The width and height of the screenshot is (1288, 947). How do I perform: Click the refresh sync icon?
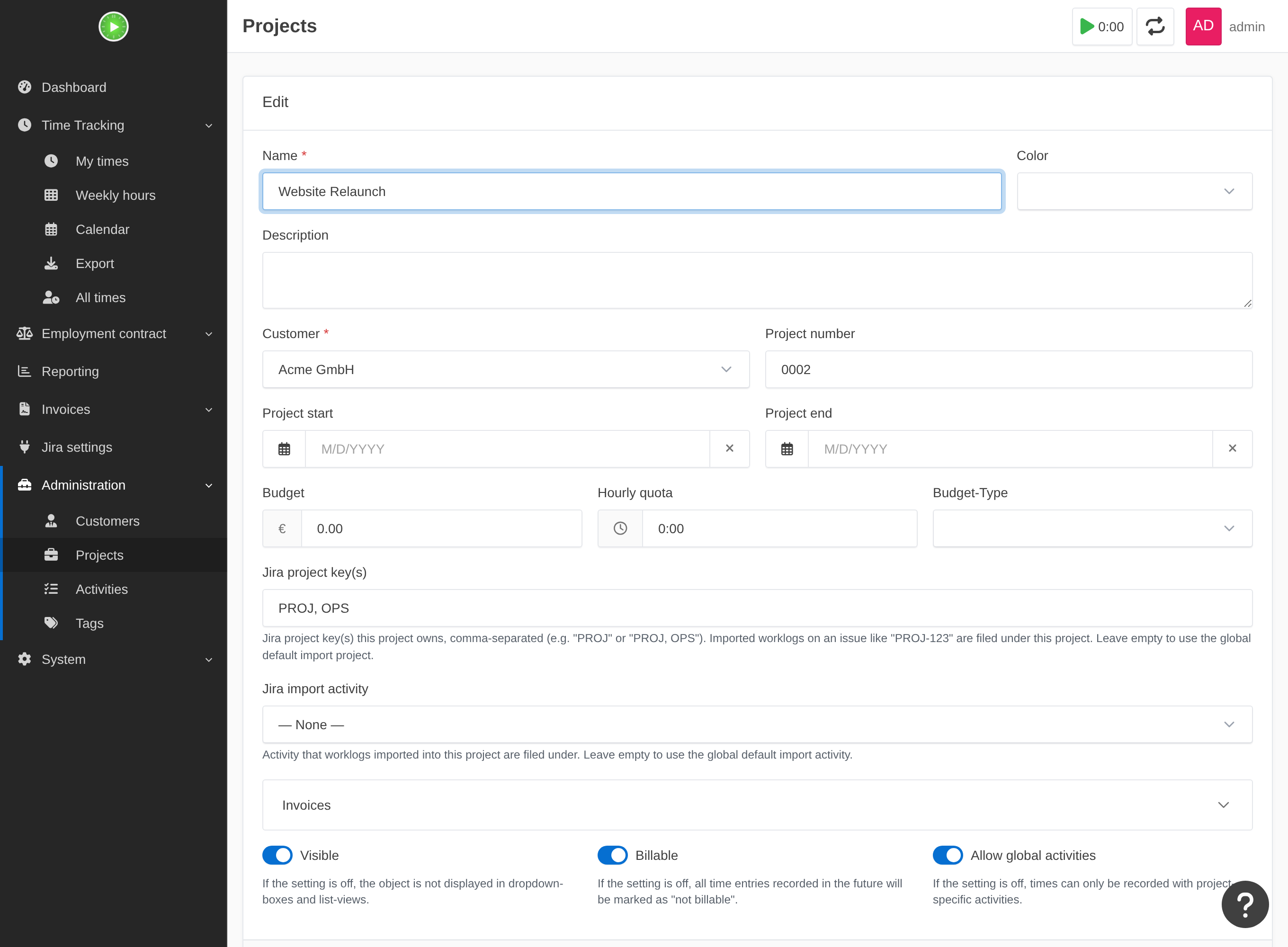[1155, 27]
